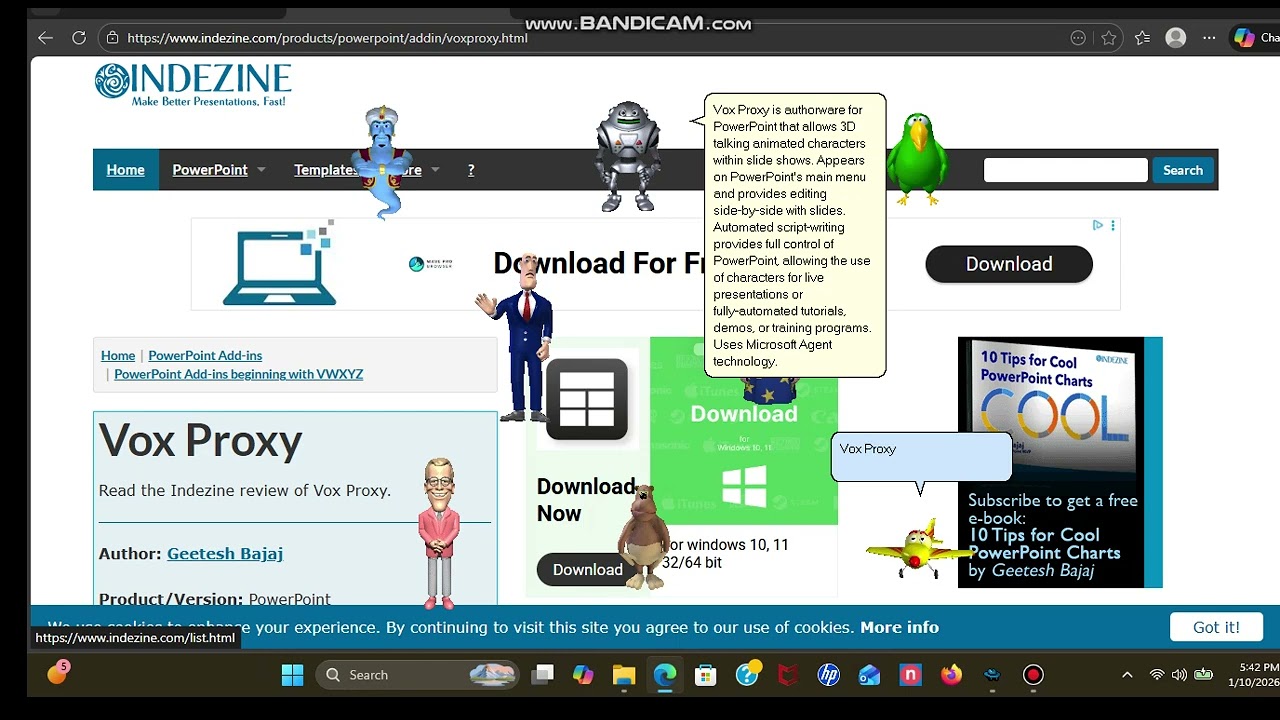The width and height of the screenshot is (1280, 720).
Task: Click the site search input field
Action: tap(1066, 170)
